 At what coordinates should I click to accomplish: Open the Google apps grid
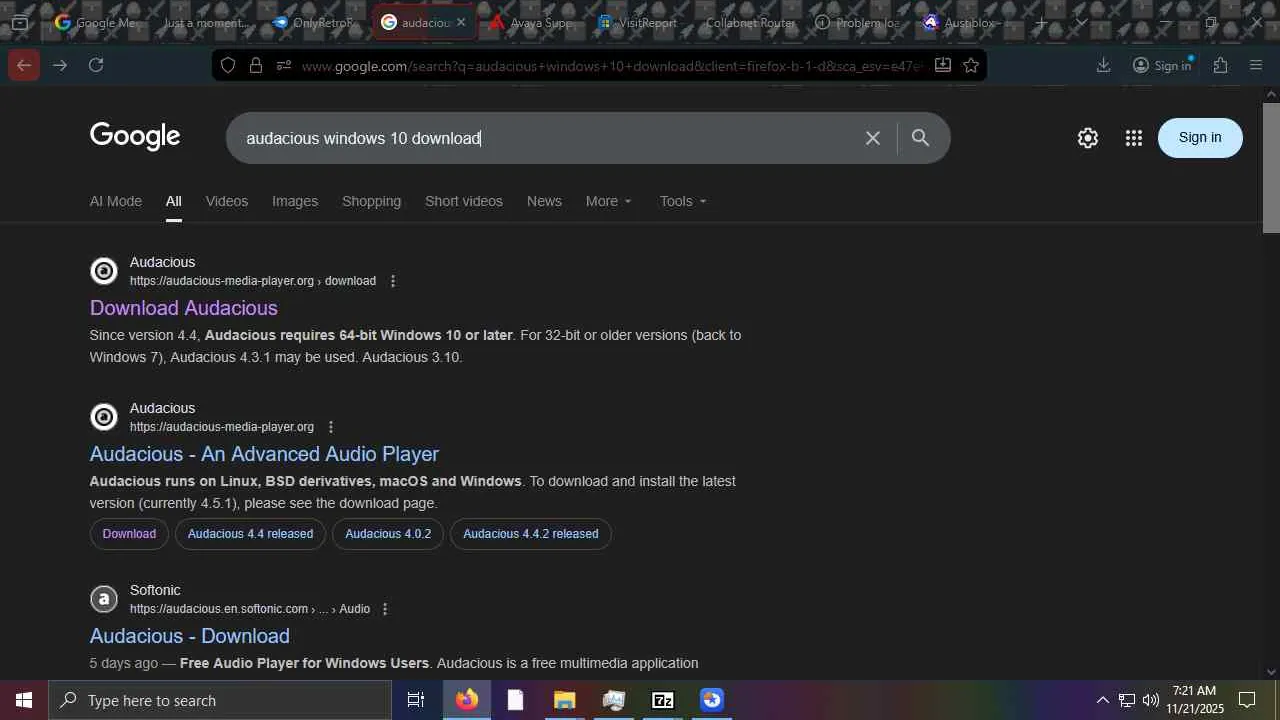[x=1133, y=138]
